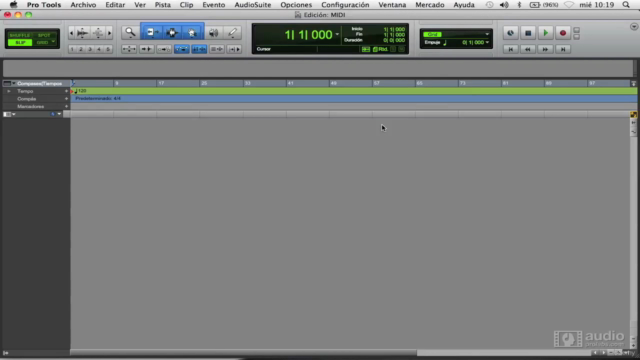Open Grid value dropdown
Screen dimensions: 640x360
487,34
